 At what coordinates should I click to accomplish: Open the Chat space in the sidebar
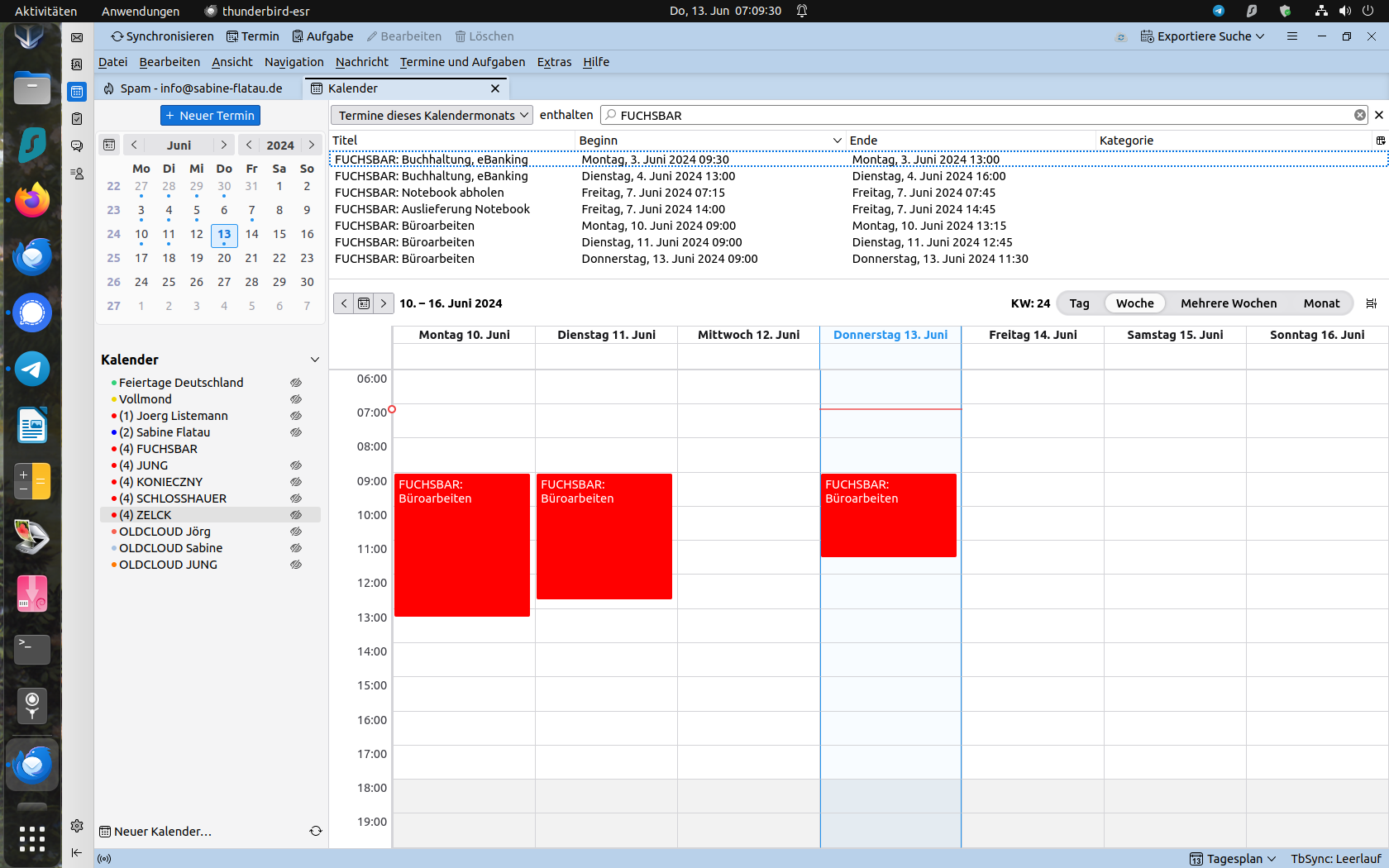pos(77,146)
